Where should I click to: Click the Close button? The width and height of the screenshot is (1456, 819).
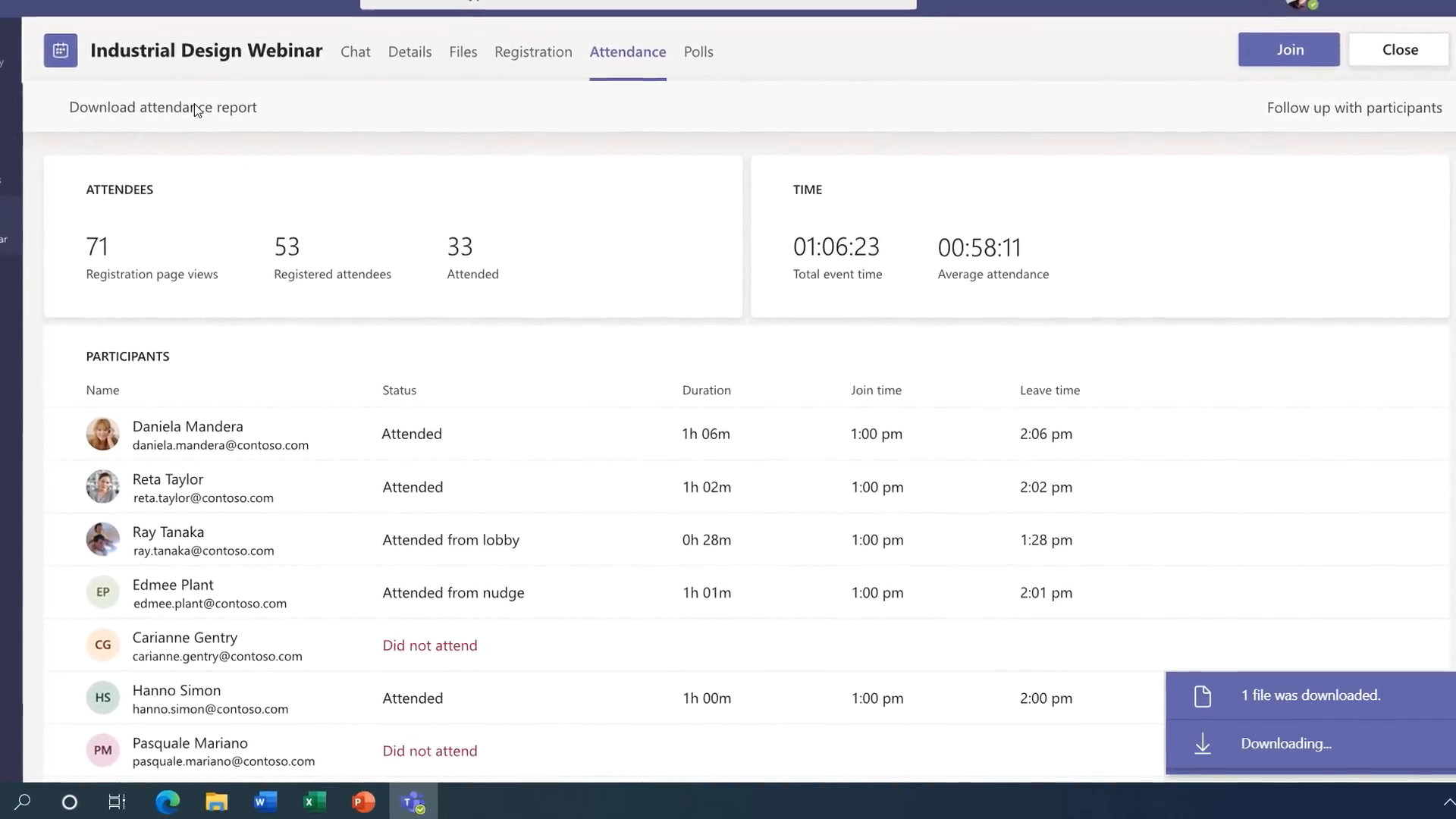pyautogui.click(x=1399, y=50)
